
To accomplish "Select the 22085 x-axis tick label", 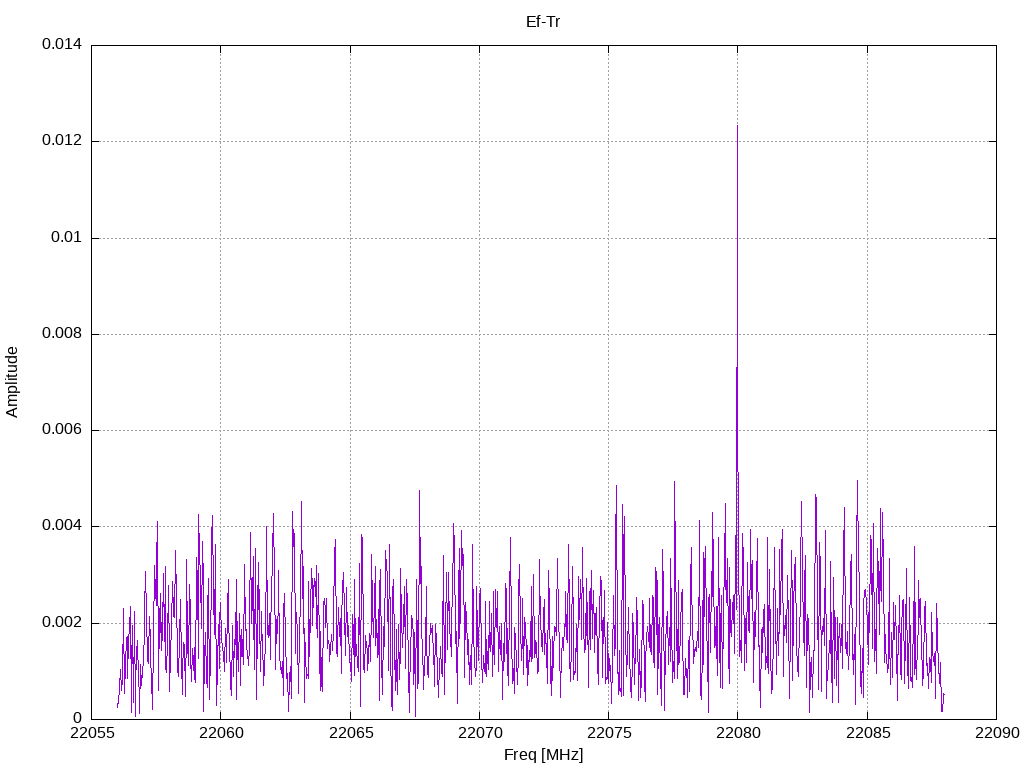I will pos(867,734).
